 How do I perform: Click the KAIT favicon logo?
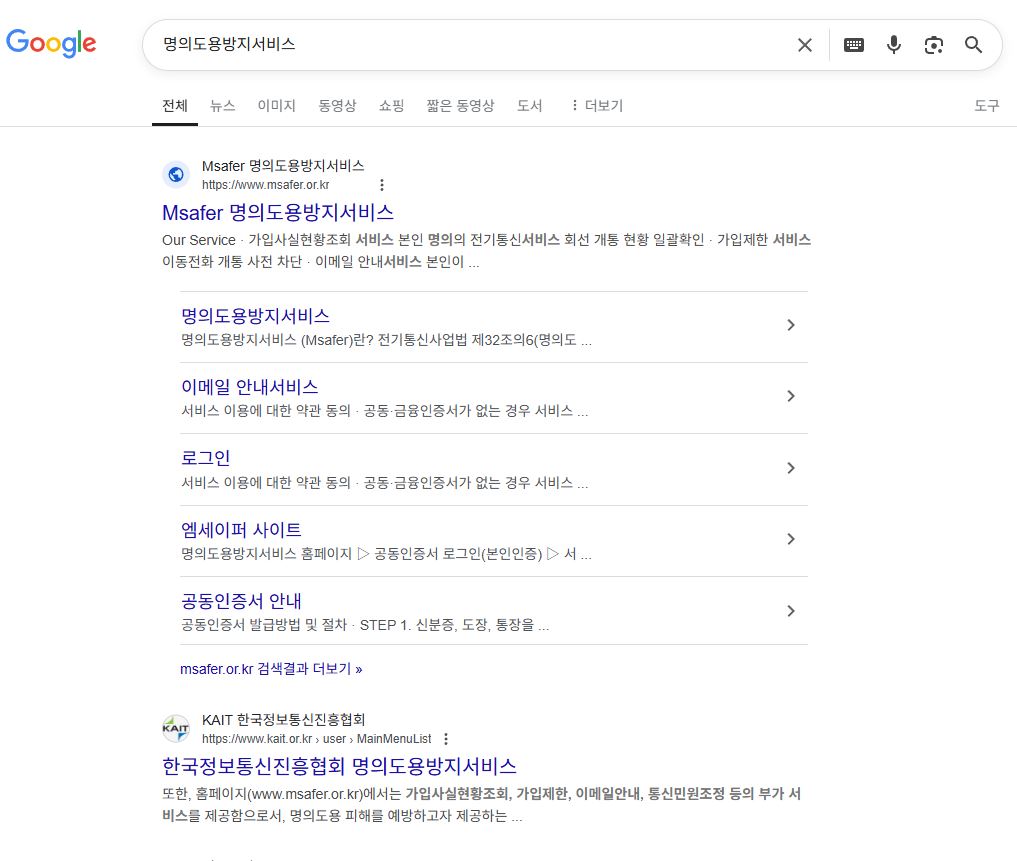pos(176,729)
